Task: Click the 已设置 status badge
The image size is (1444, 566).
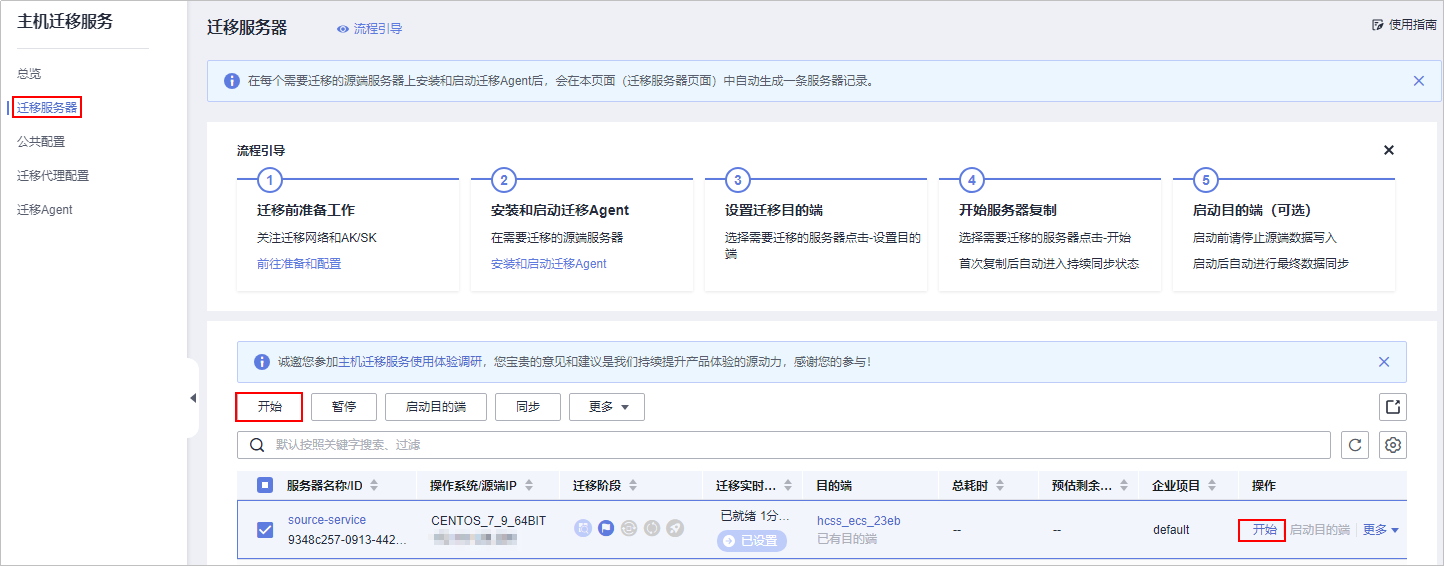Action: (752, 541)
